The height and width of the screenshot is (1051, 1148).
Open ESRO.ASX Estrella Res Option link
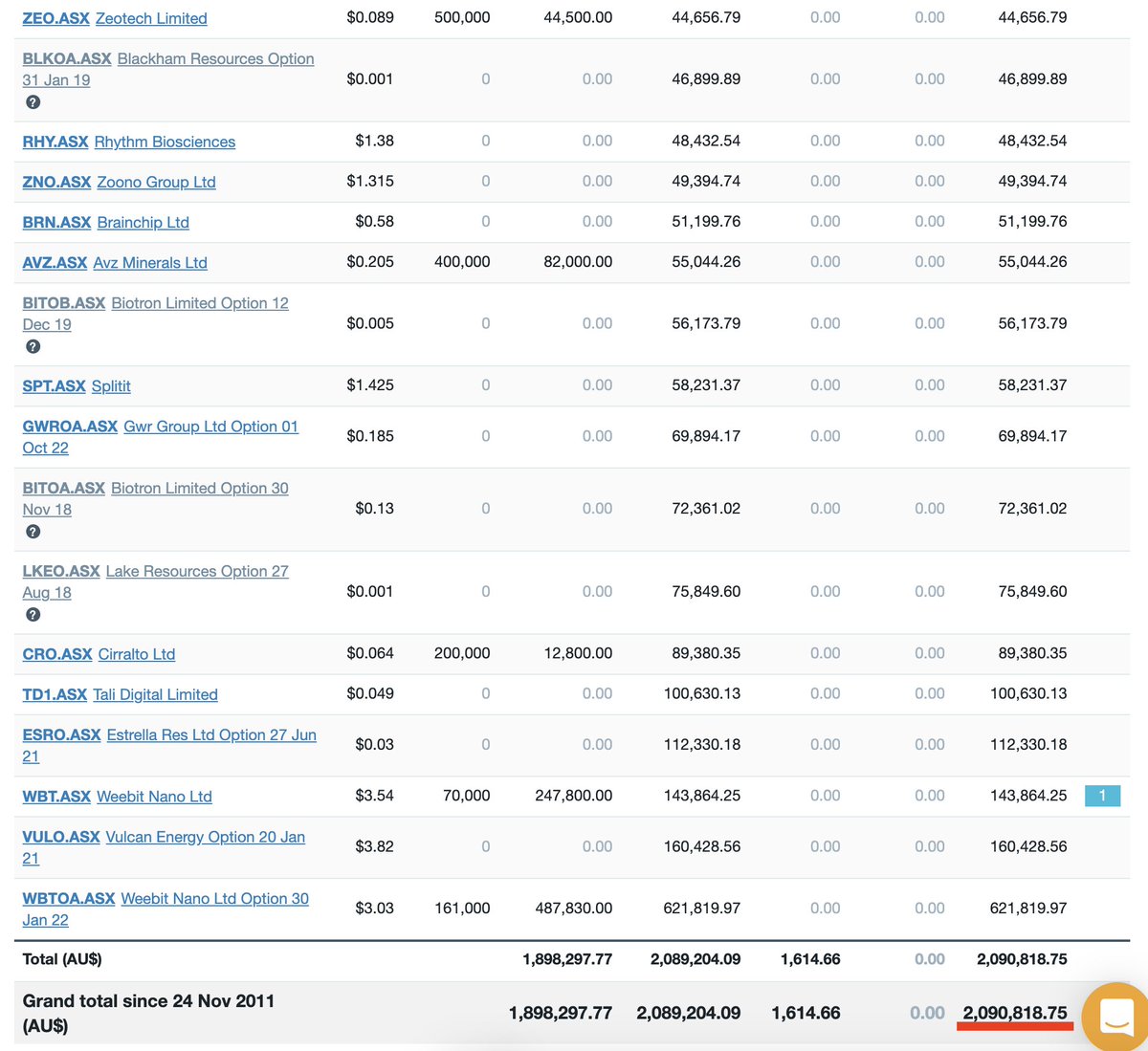pos(169,745)
